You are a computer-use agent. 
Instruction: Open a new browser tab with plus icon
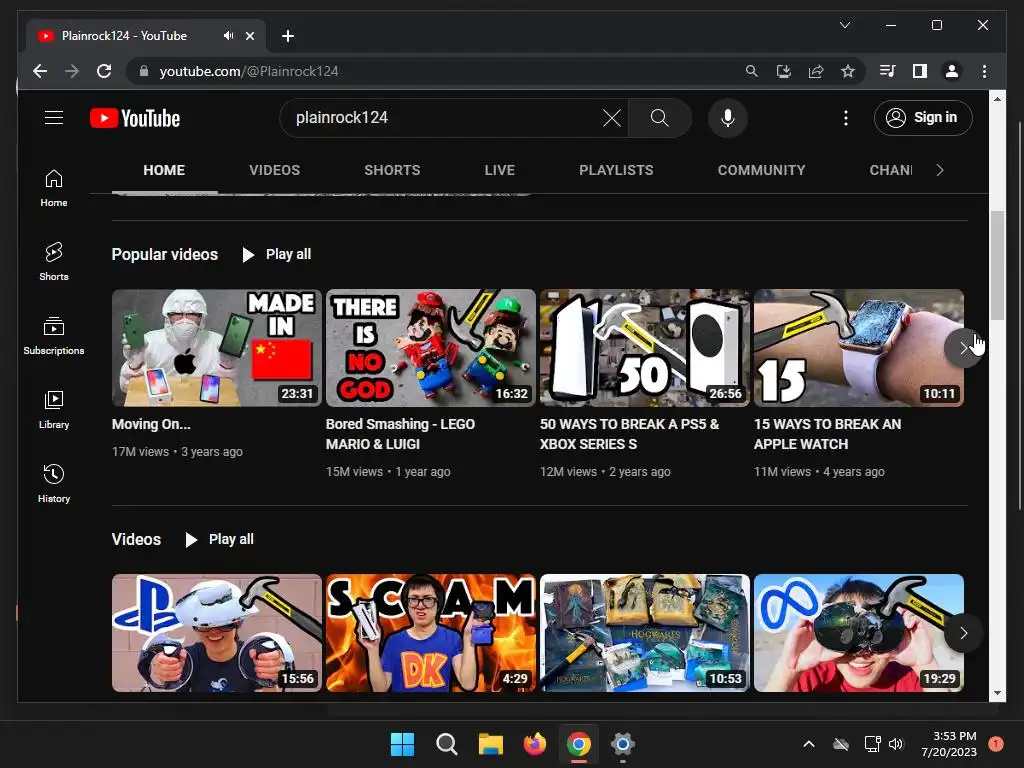tap(288, 36)
